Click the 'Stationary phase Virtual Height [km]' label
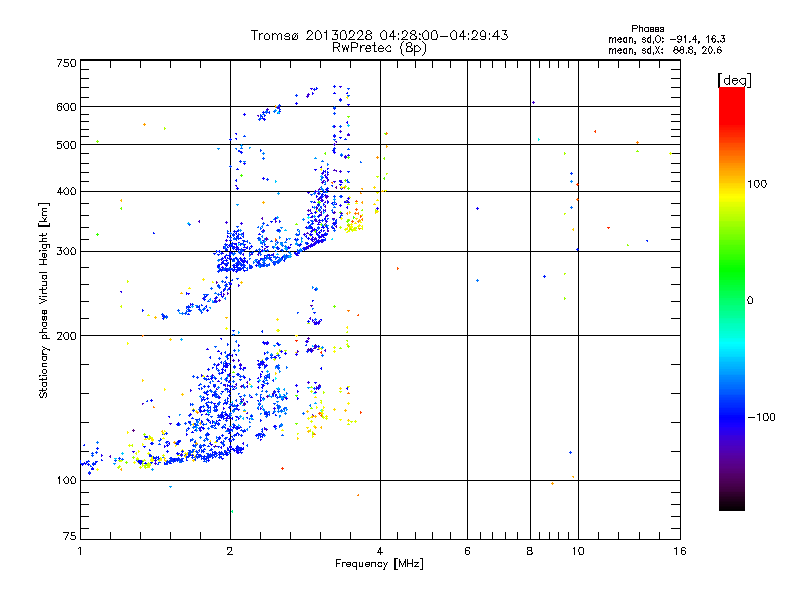Viewport: 800px width, 600px height. 43,300
